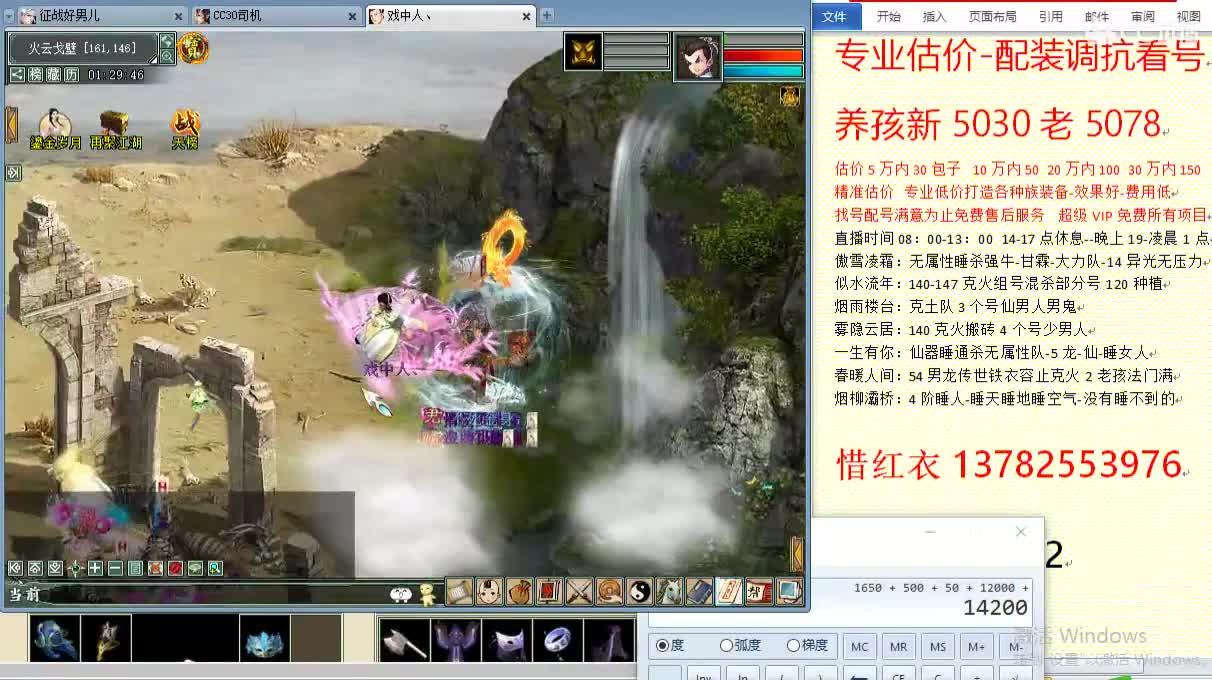Select the 梯度 gradians radio button
The image size is (1212, 680).
808,646
